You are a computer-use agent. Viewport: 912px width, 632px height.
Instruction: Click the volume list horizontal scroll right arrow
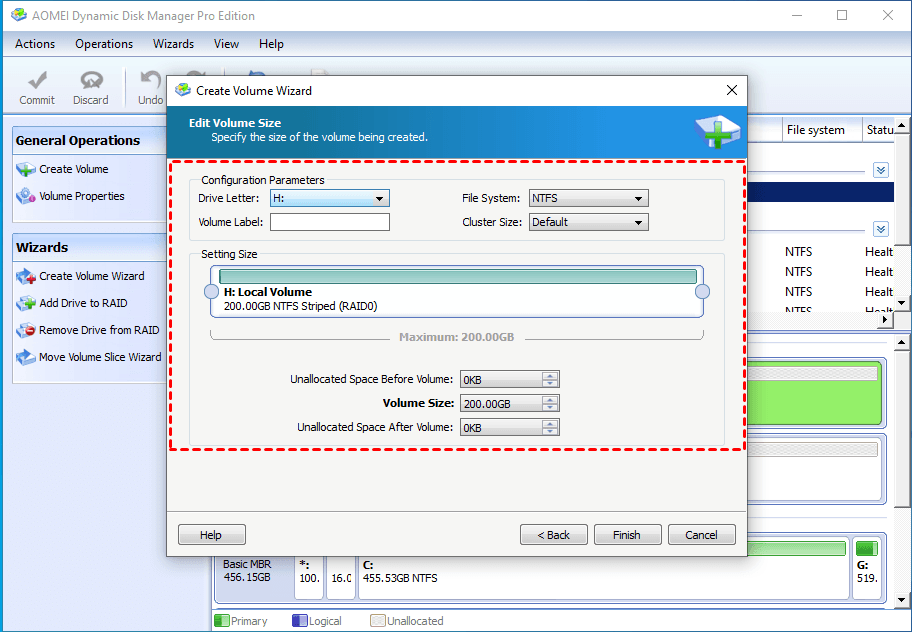tap(886, 319)
